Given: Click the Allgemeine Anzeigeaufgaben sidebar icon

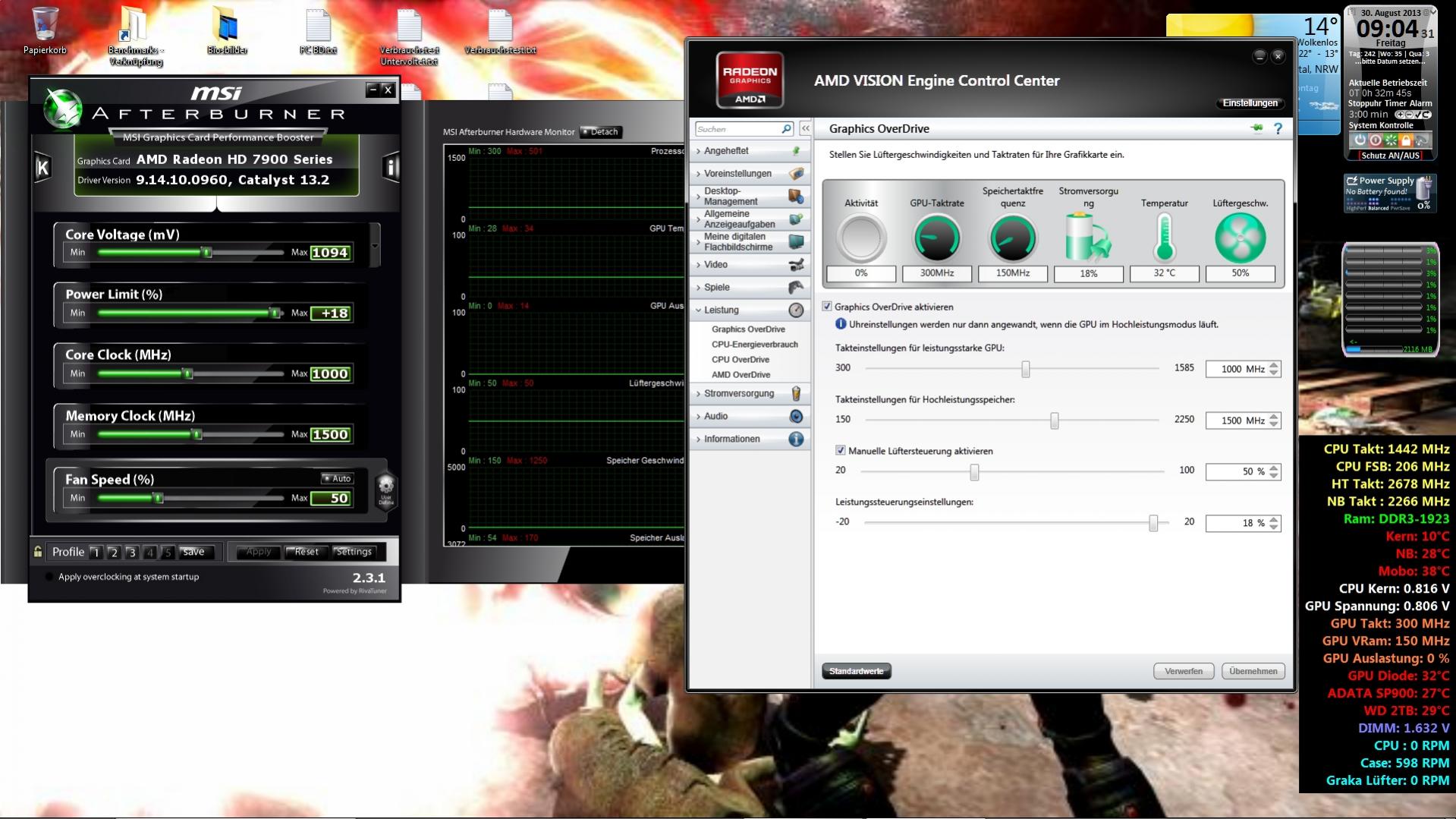Looking at the screenshot, I should (796, 219).
